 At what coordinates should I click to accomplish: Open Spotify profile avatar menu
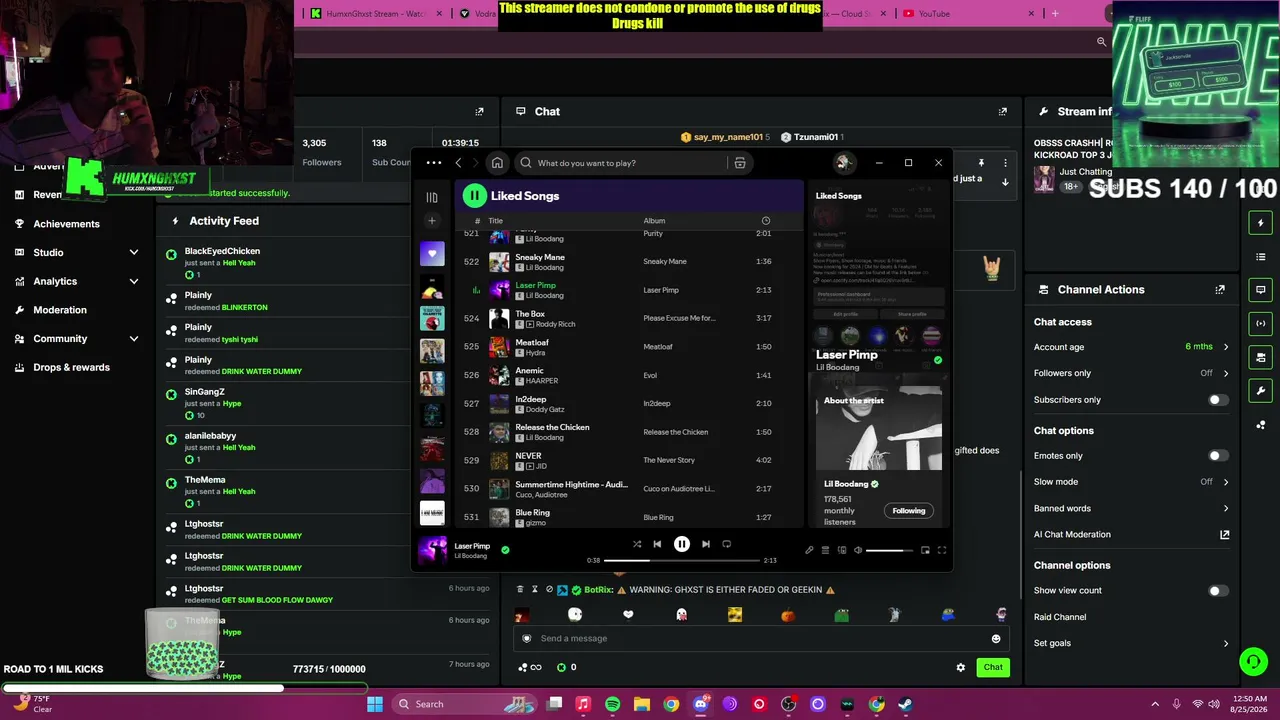click(x=844, y=163)
